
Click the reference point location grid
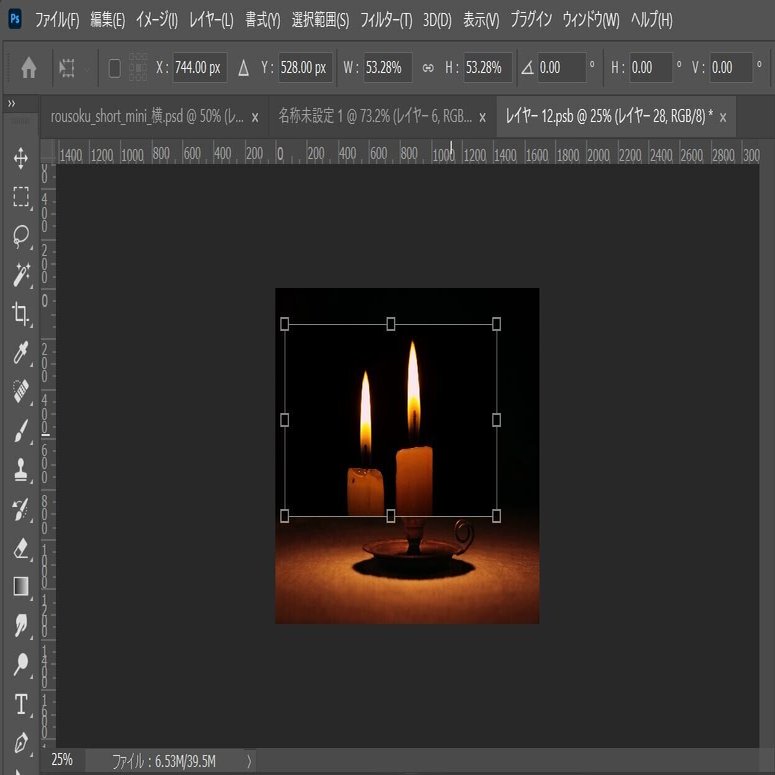coord(138,67)
